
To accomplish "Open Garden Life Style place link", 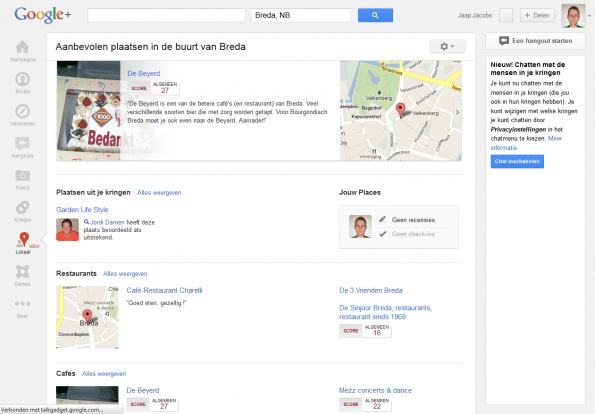I will [82, 209].
